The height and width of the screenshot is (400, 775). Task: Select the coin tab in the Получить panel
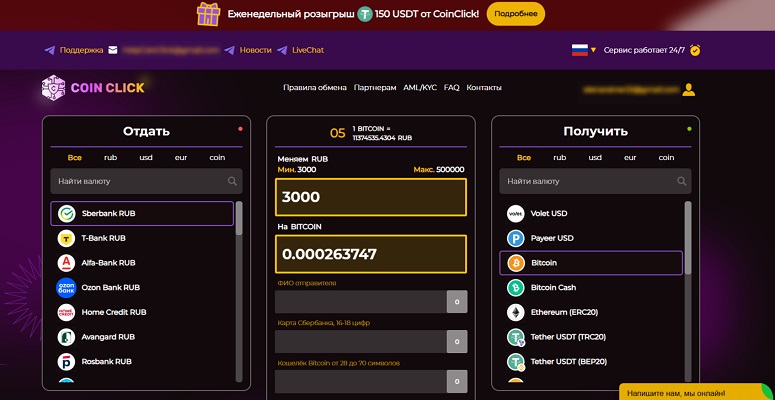point(666,158)
